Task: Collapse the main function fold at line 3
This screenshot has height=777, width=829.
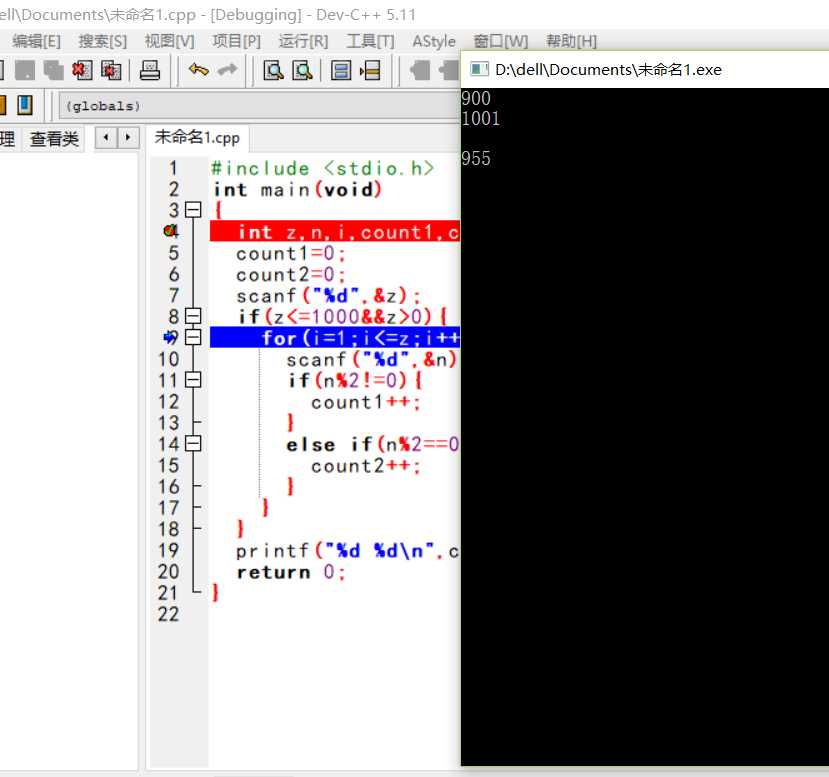Action: coord(194,210)
